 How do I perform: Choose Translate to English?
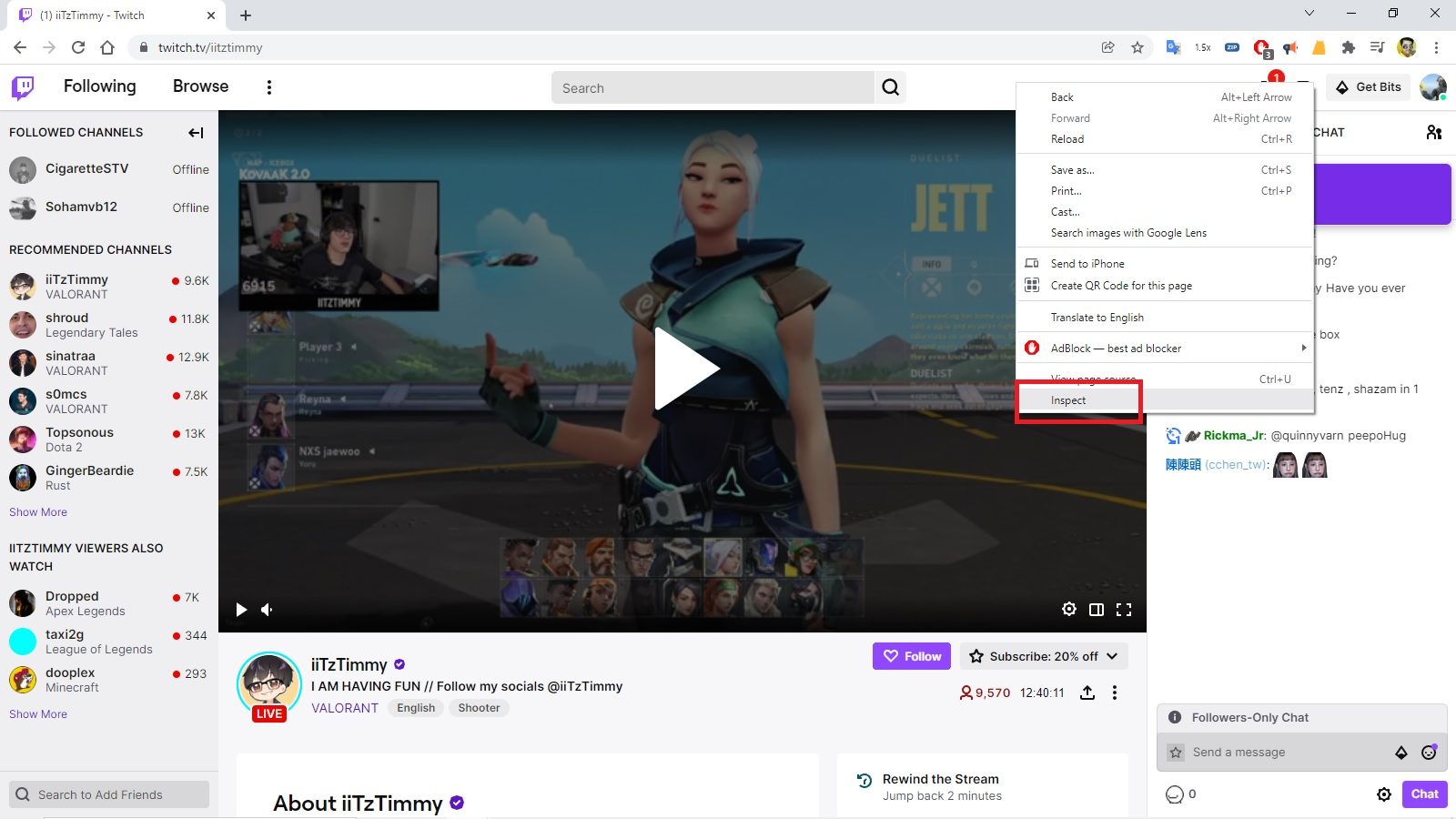(1165, 318)
